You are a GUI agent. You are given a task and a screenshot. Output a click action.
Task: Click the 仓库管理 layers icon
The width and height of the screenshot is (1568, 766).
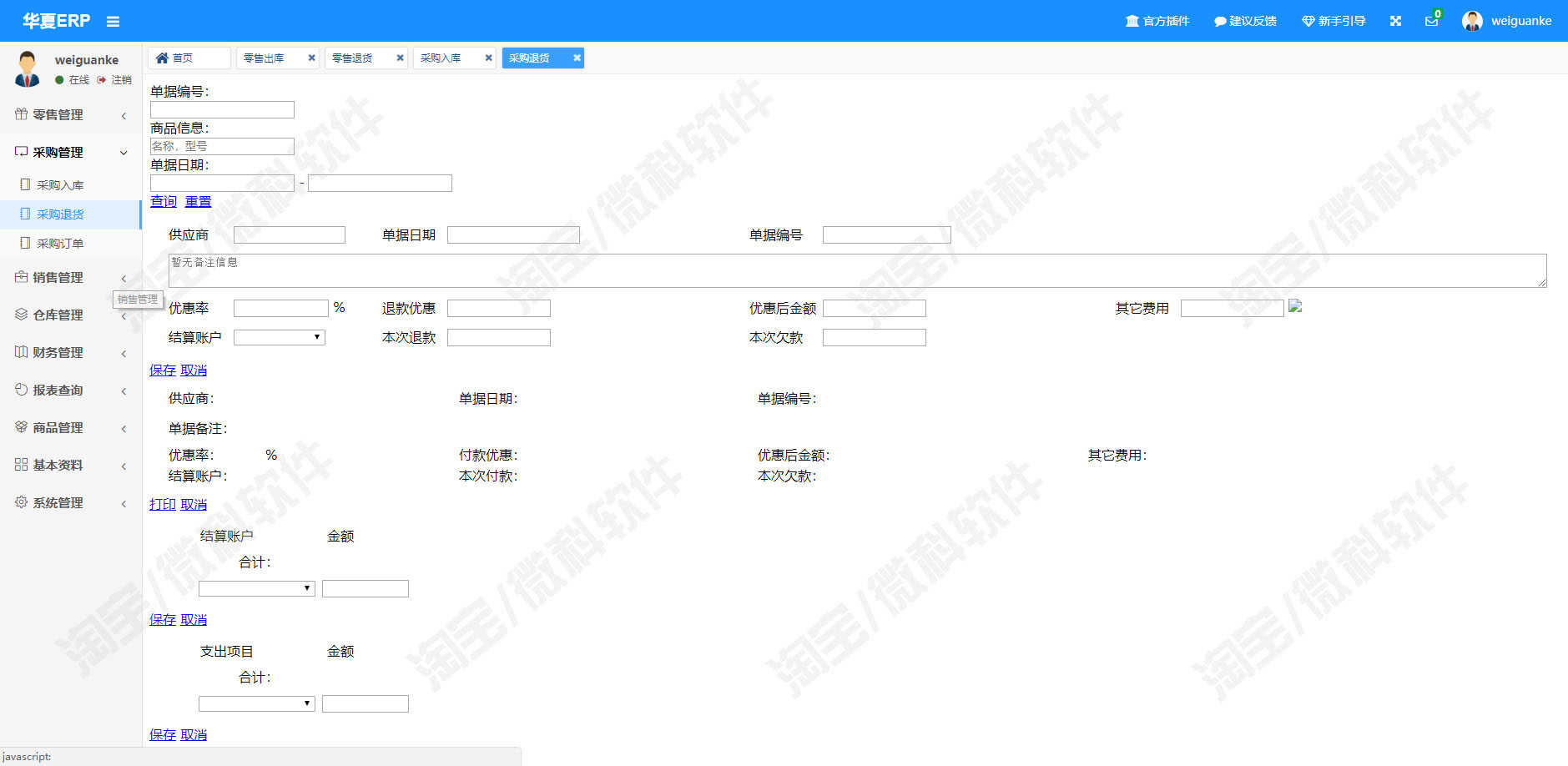coord(21,315)
